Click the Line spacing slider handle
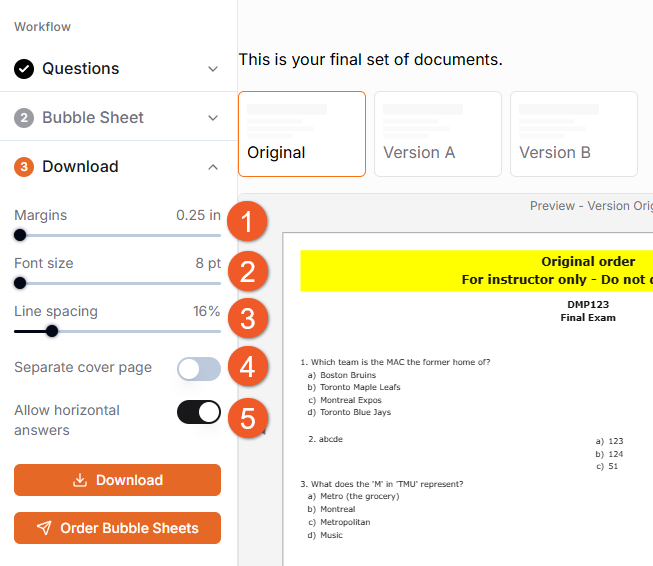This screenshot has height=566, width=653. [x=52, y=331]
